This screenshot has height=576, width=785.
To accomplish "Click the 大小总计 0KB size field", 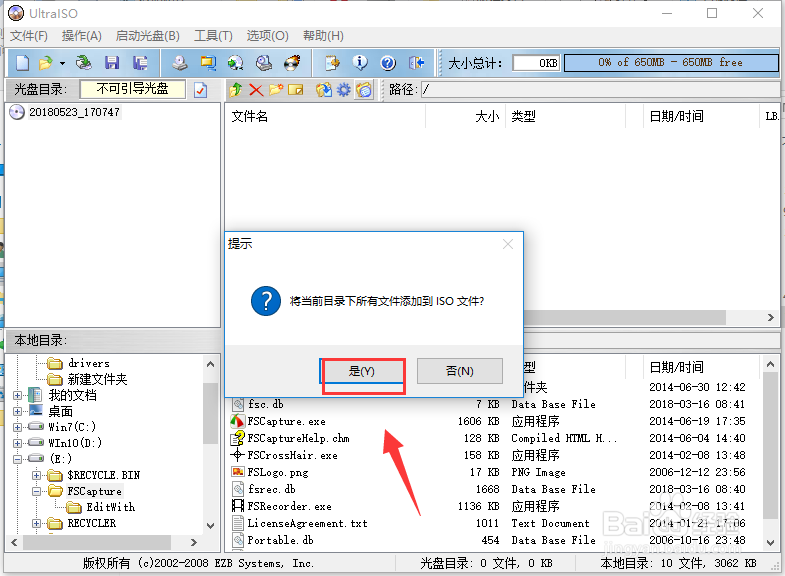I will click(536, 63).
